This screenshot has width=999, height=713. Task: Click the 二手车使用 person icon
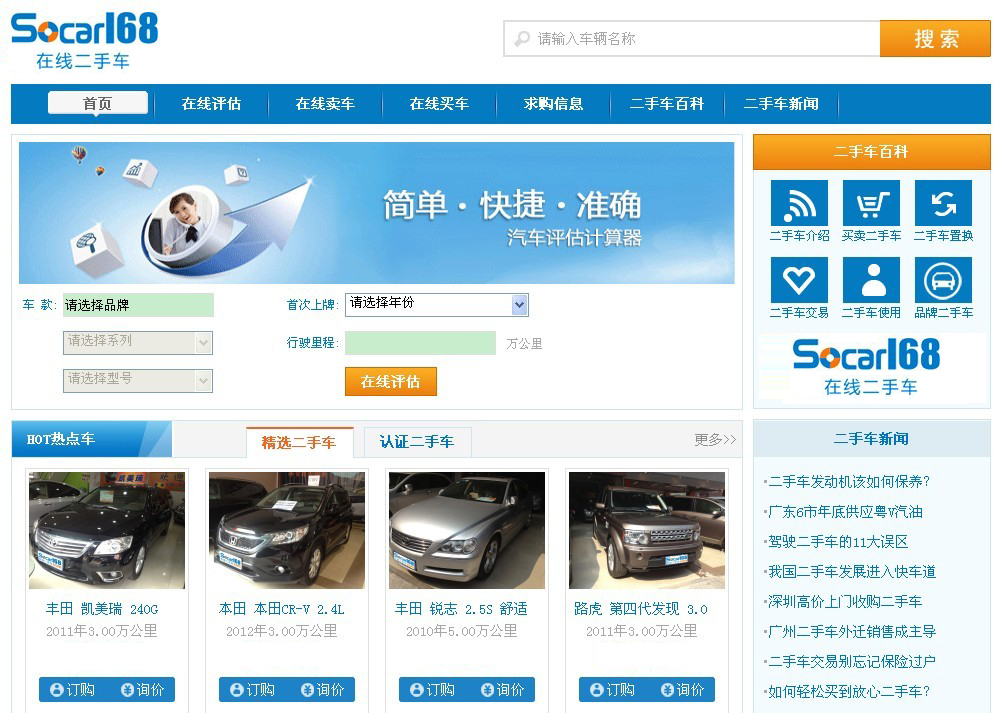coord(871,280)
